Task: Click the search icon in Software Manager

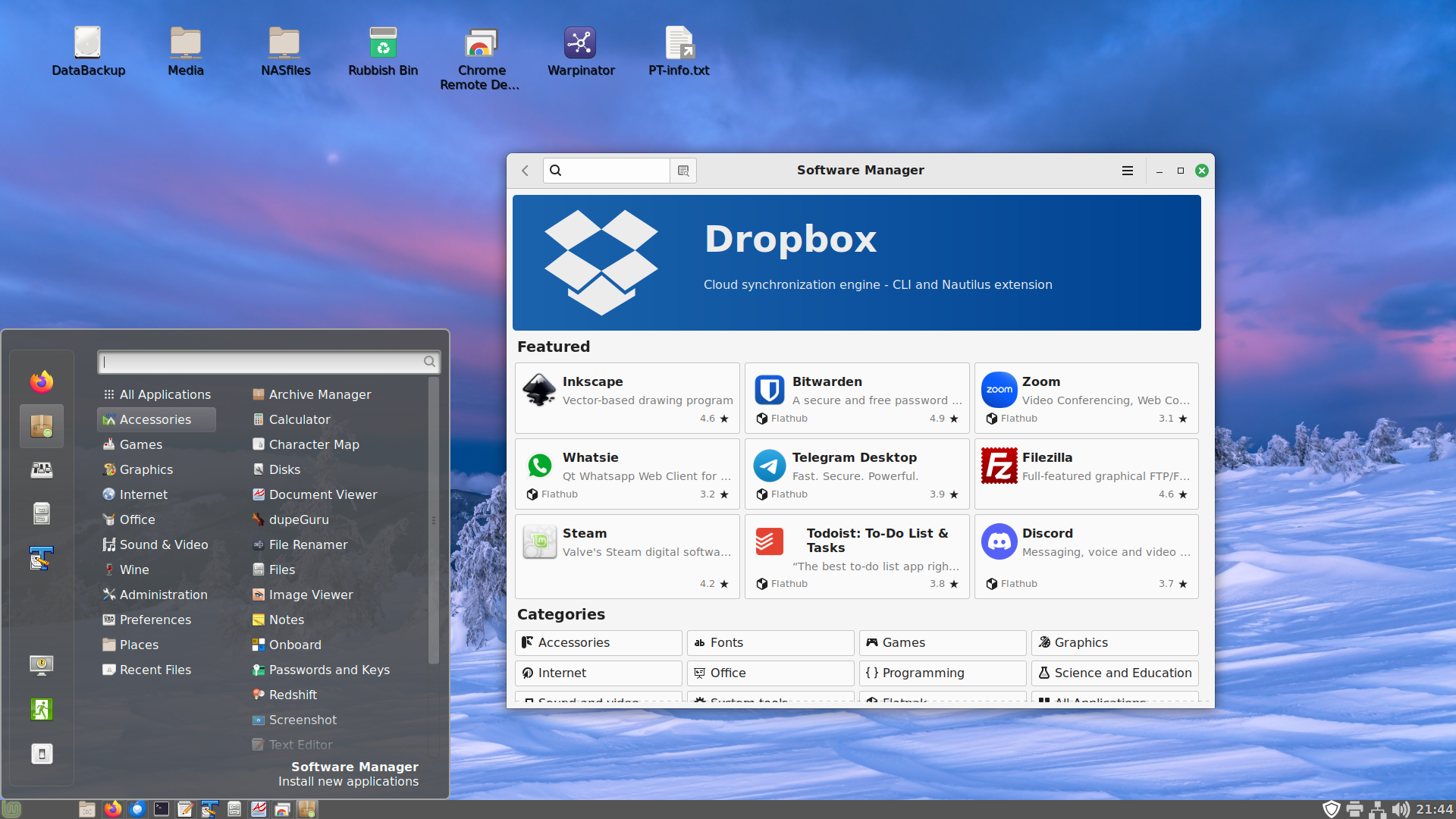Action: (x=556, y=170)
